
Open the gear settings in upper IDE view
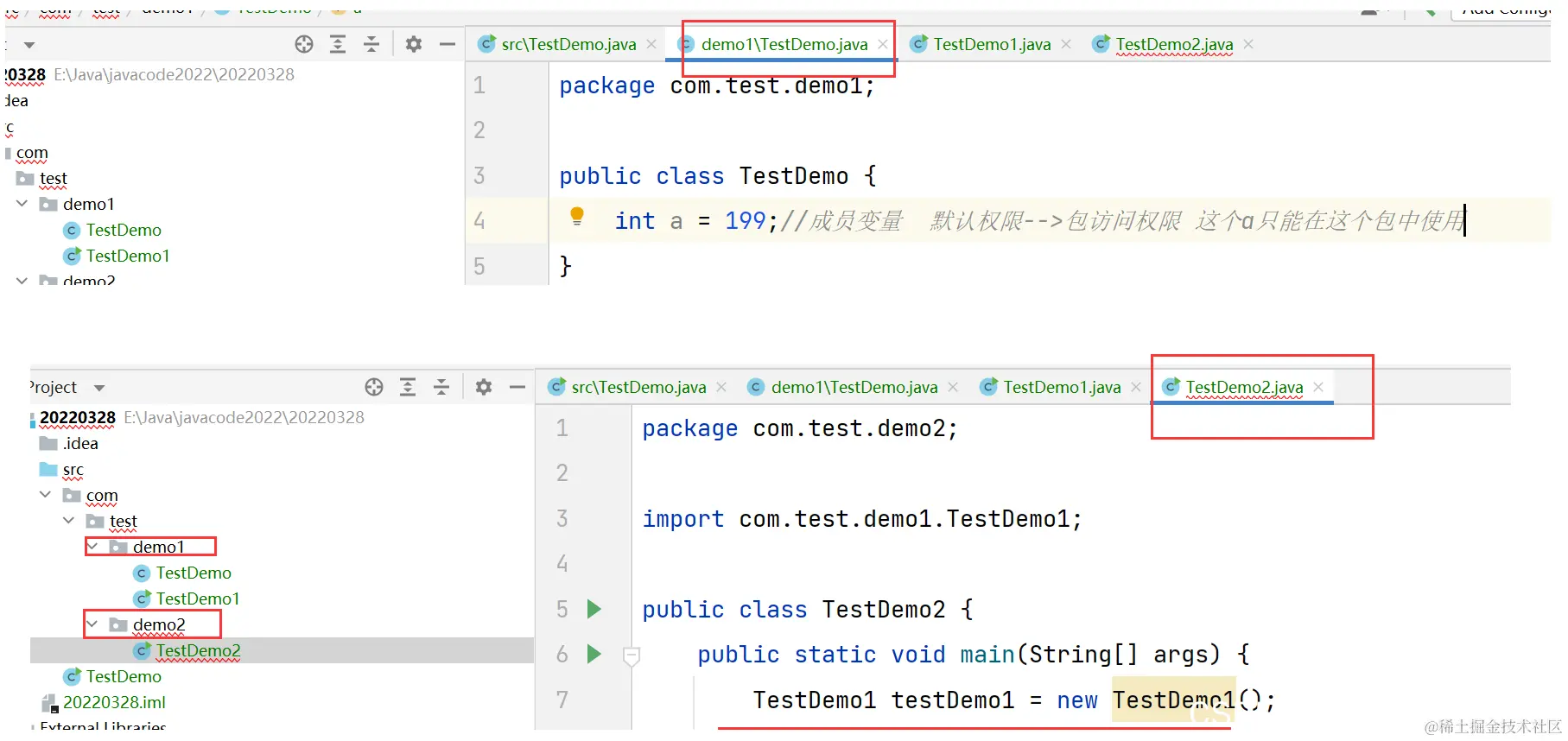pyautogui.click(x=414, y=44)
